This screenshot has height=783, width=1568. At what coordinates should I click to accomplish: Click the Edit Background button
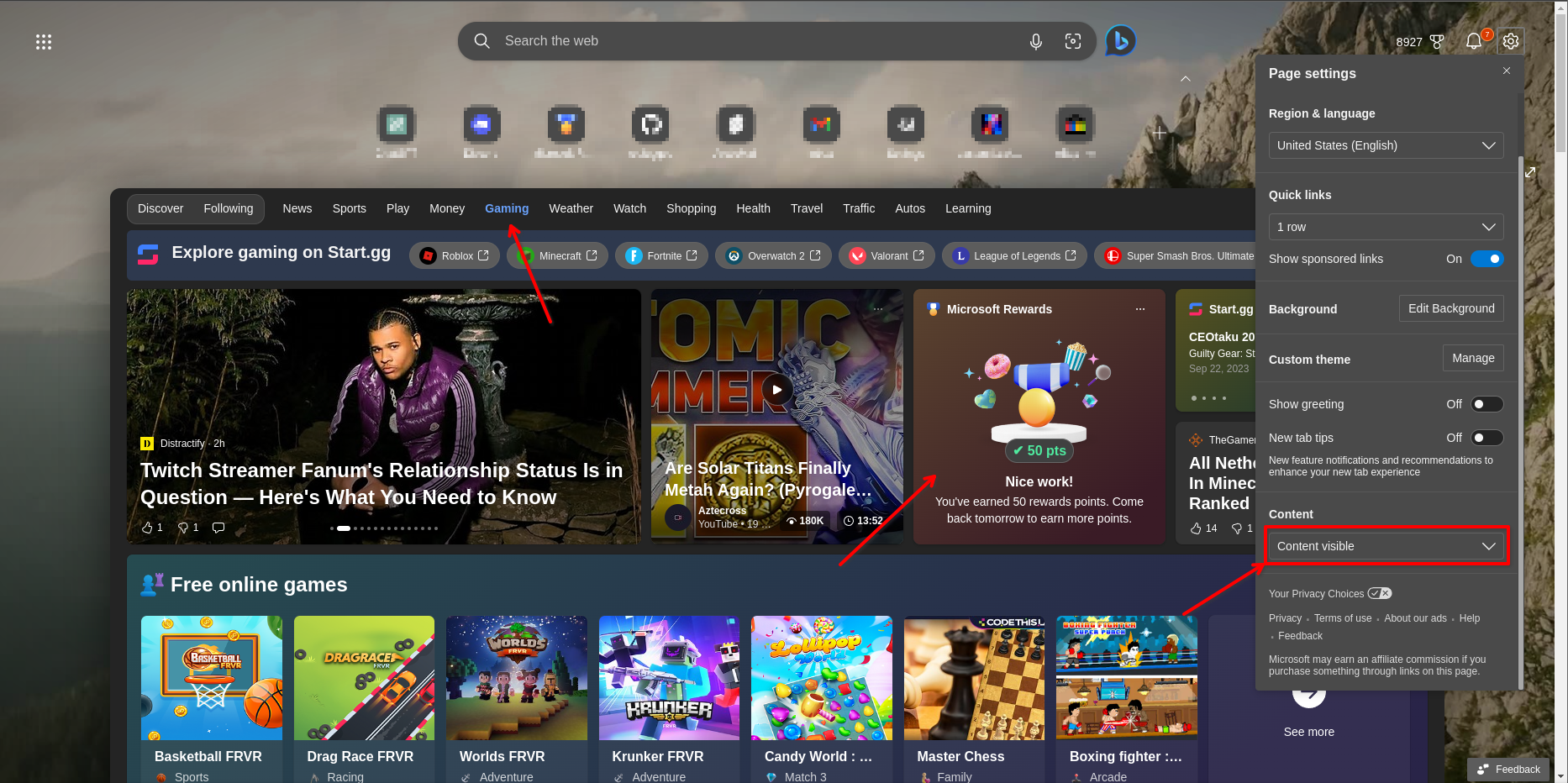(1450, 308)
